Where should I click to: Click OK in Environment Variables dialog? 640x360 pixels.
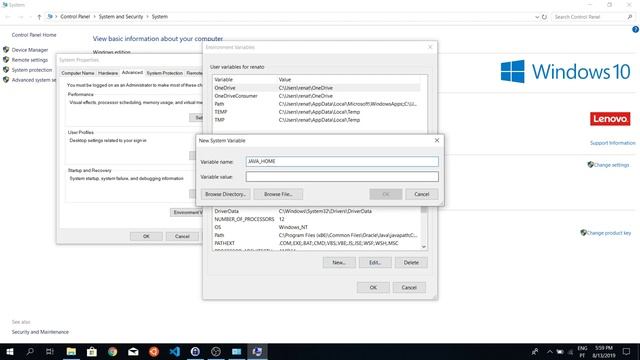373,287
